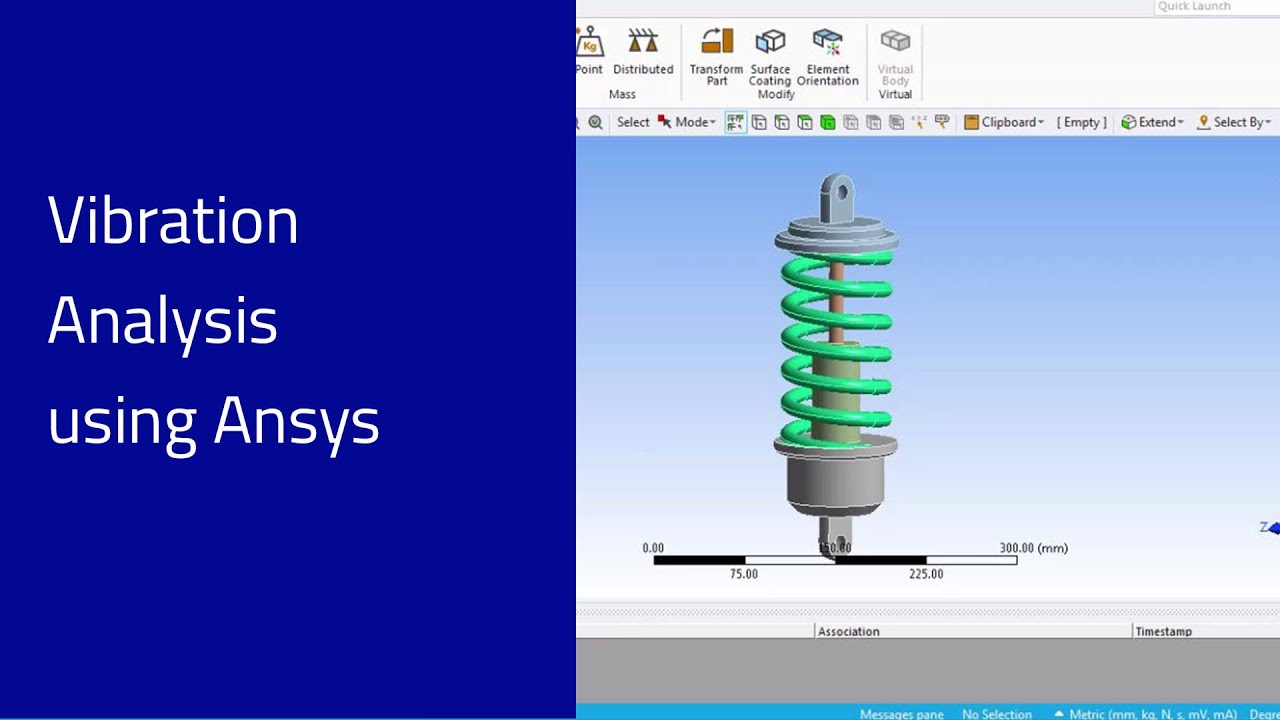Image resolution: width=1280 pixels, height=720 pixels.
Task: Toggle the highlighted selection filter icon left of filter row
Action: tap(736, 122)
